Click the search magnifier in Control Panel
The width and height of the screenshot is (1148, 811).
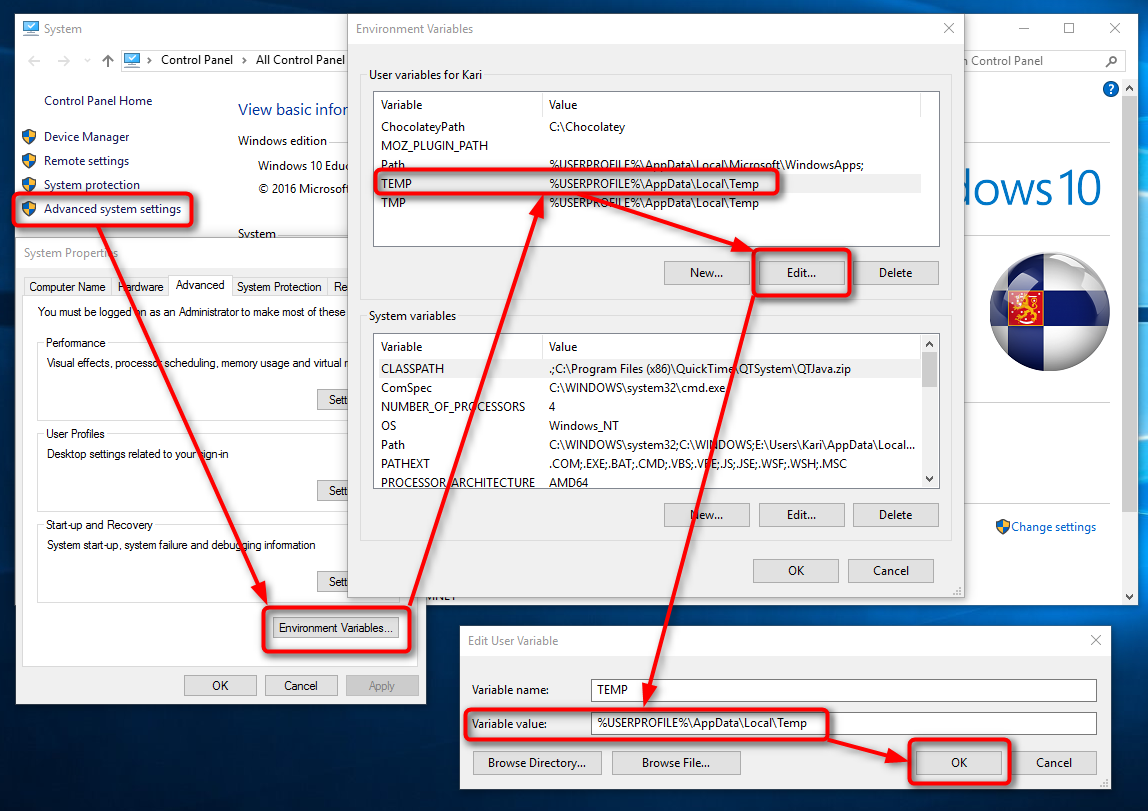(1111, 61)
